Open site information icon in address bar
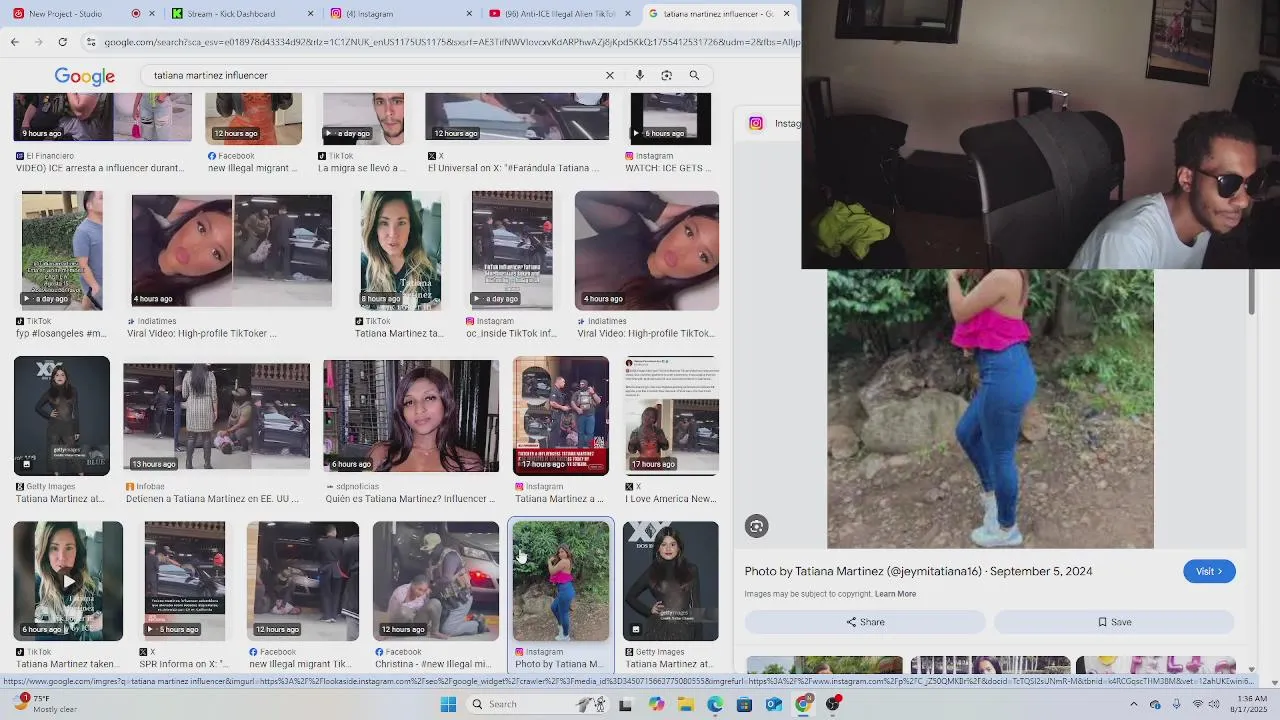Screen dimensions: 1280x720 coord(91,42)
